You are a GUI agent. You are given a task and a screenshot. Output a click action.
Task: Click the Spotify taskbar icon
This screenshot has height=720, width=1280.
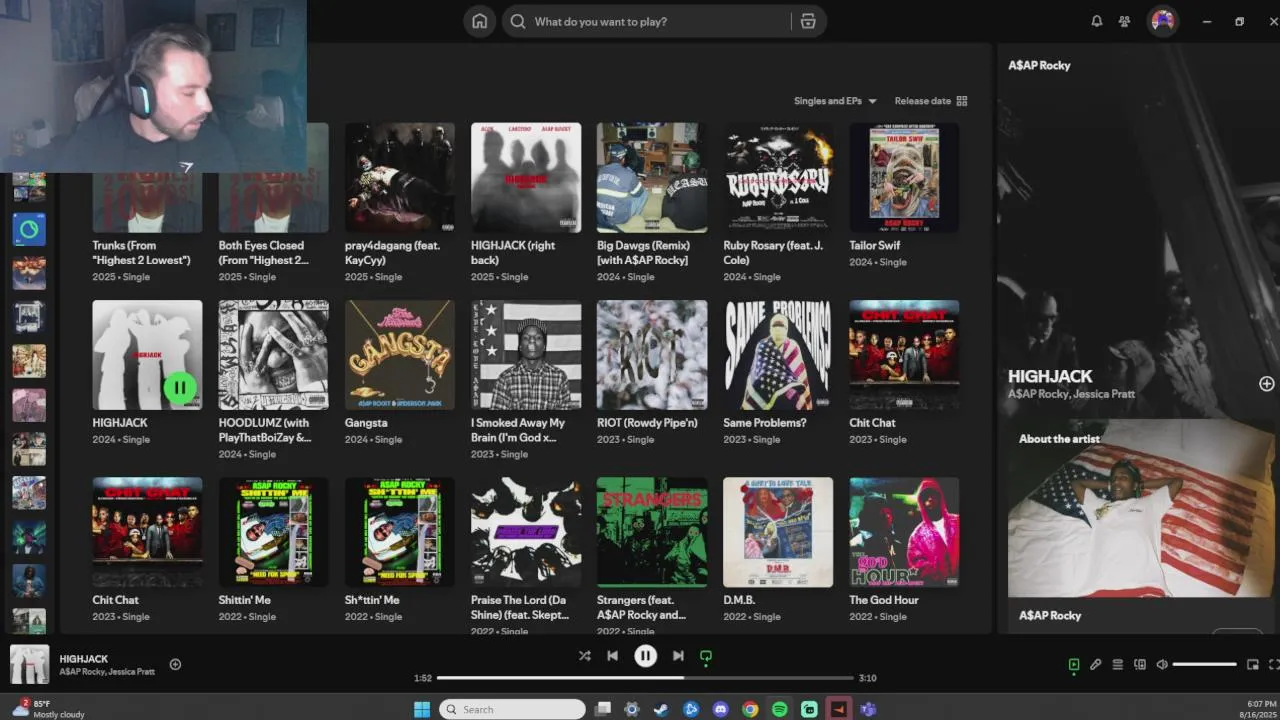[x=779, y=709]
